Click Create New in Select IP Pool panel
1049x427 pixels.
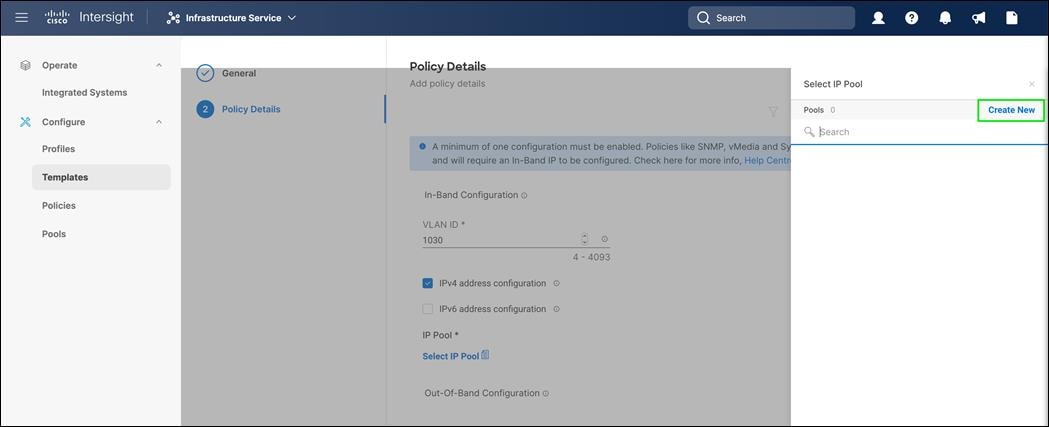click(1011, 110)
